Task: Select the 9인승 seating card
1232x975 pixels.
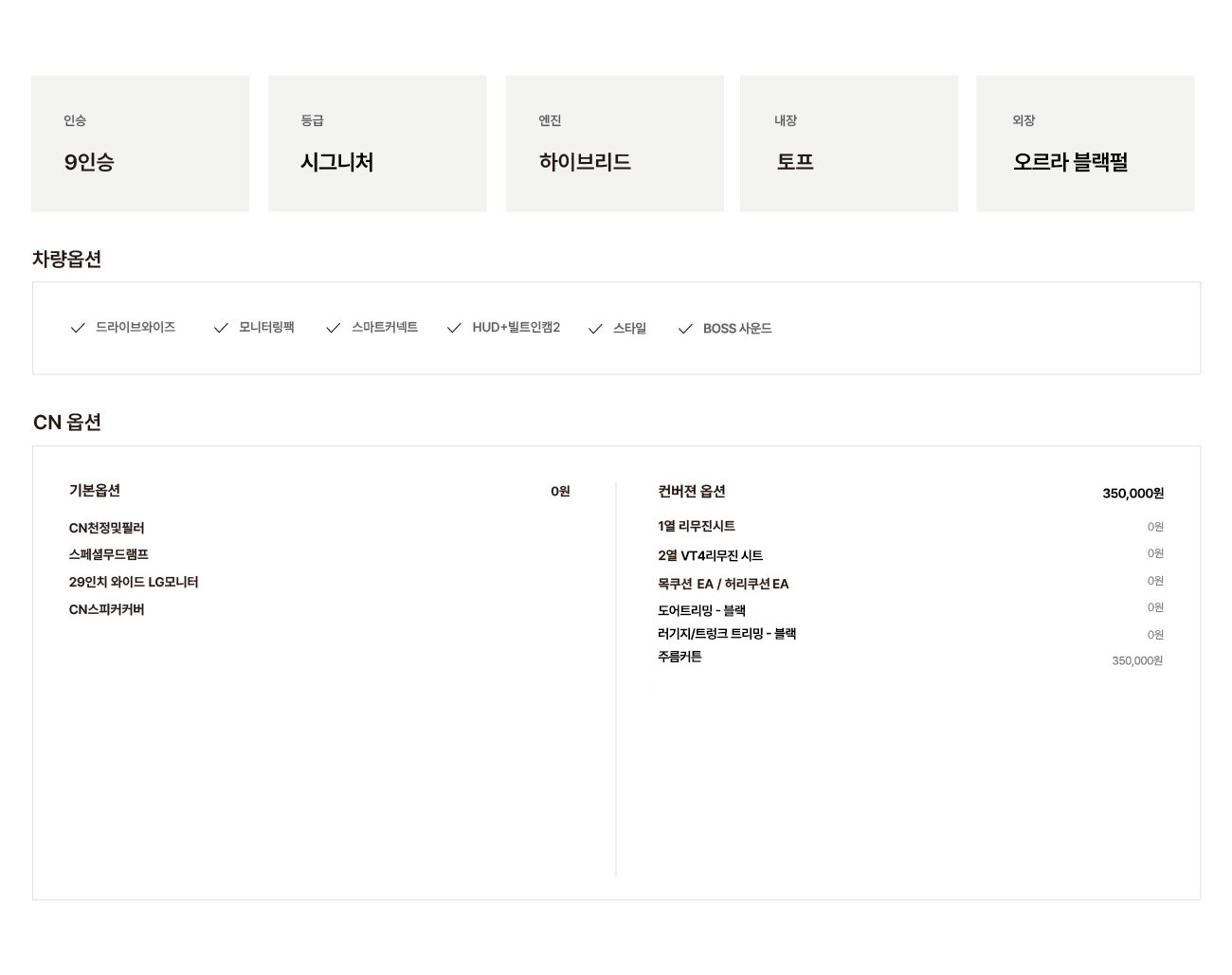Action: (x=140, y=143)
